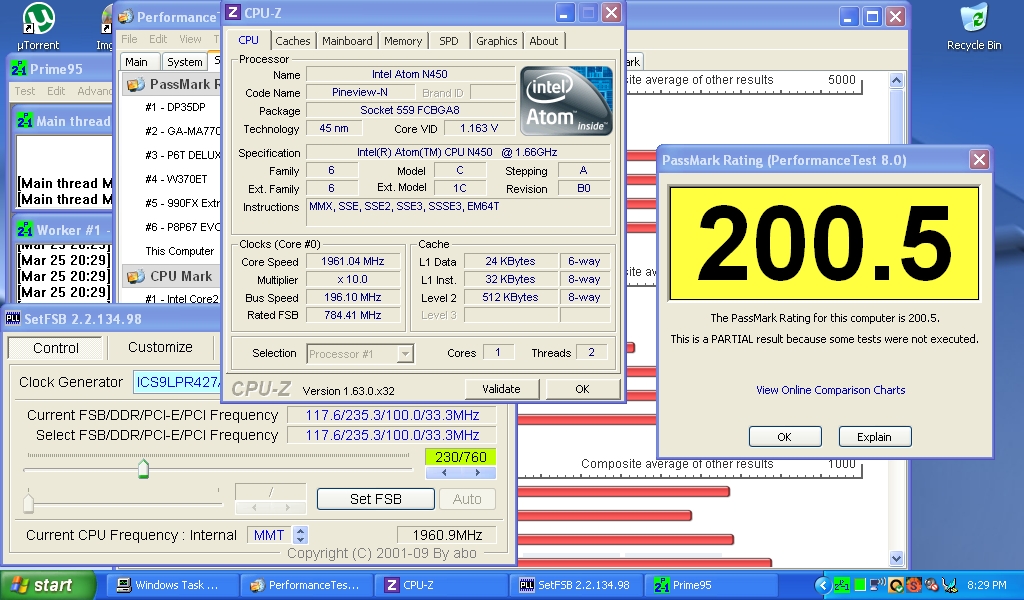Click the green square tray icon
This screenshot has height=600, width=1024.
pos(860,585)
